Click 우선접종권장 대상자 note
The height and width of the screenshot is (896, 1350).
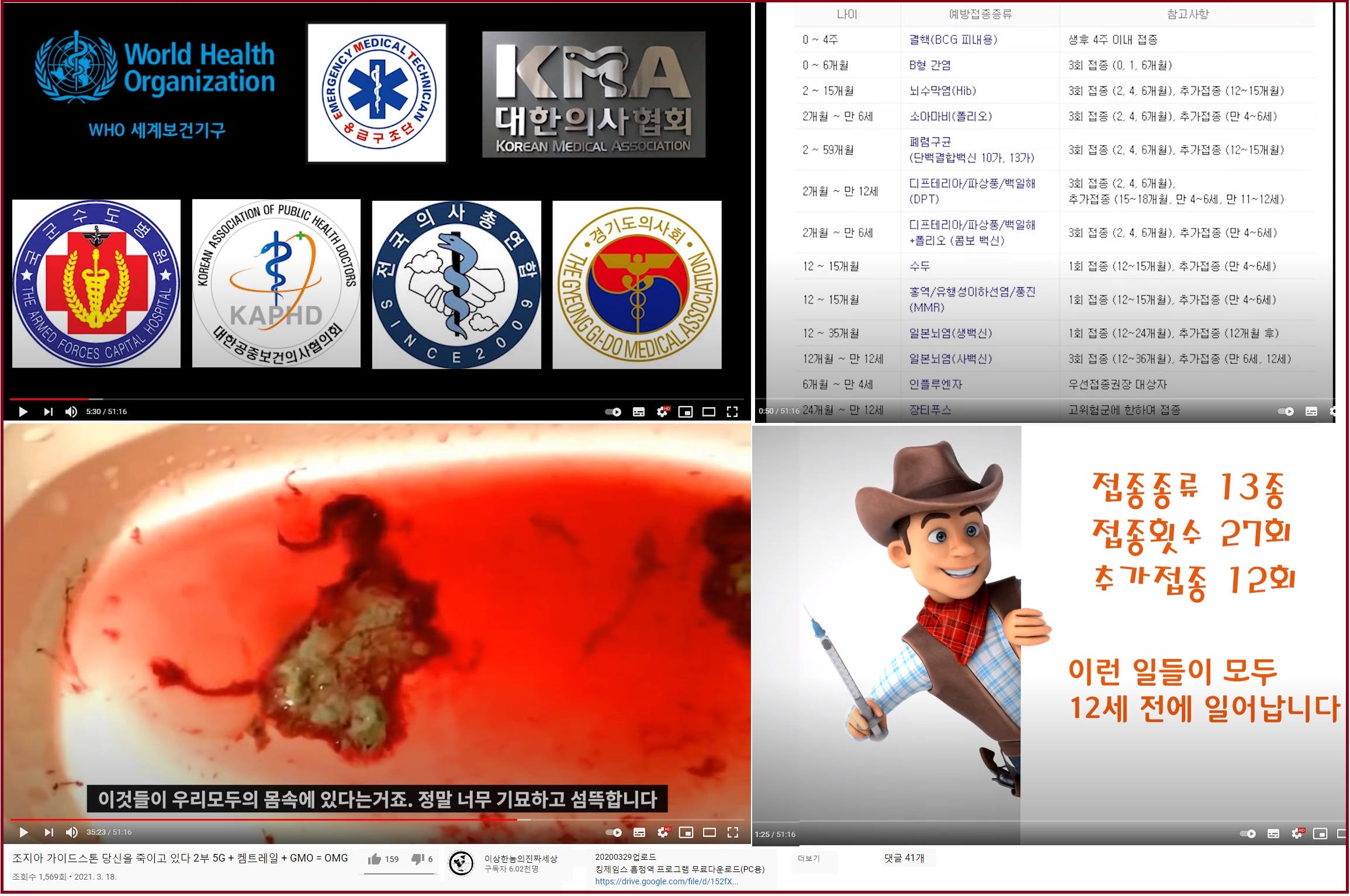tap(1118, 385)
